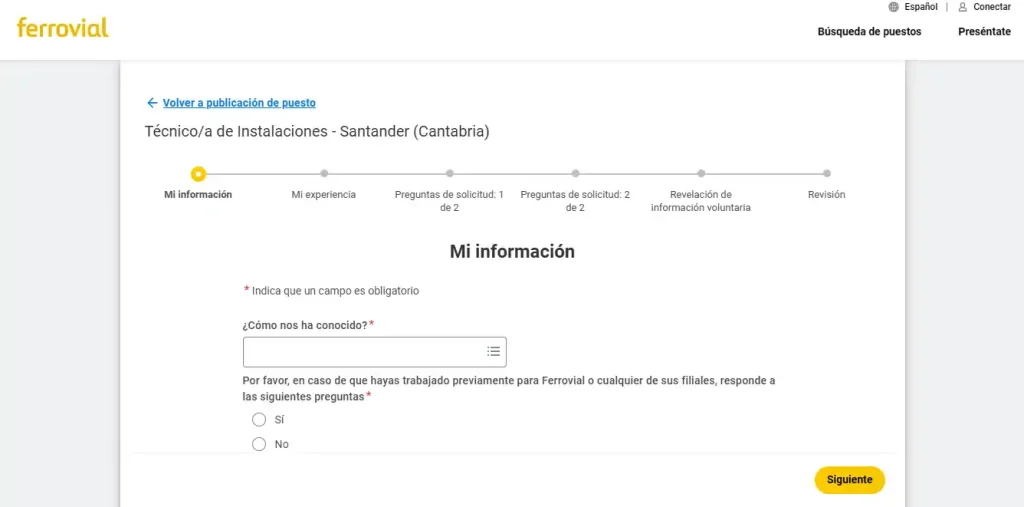Screen dimensions: 1024x507
Task: Click the Mi experiencia step dot
Action: coord(324,174)
